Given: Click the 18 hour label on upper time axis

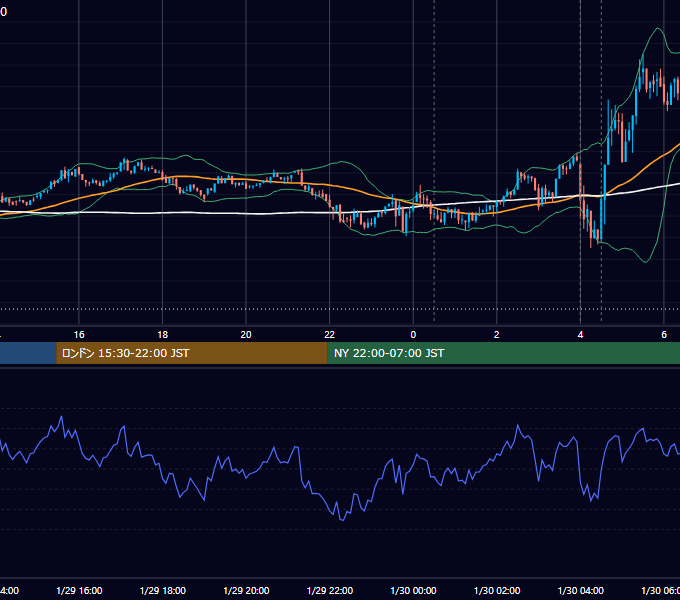Looking at the screenshot, I should click(x=163, y=335).
